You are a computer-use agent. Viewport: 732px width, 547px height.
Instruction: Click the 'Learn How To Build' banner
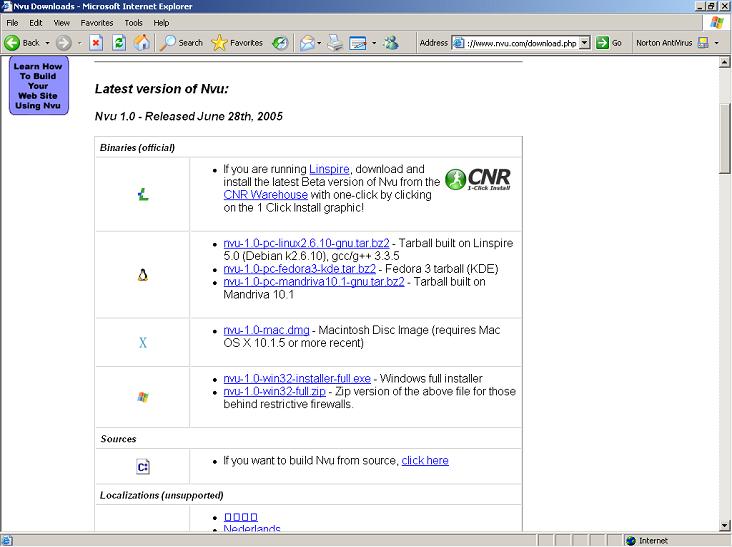(x=39, y=86)
